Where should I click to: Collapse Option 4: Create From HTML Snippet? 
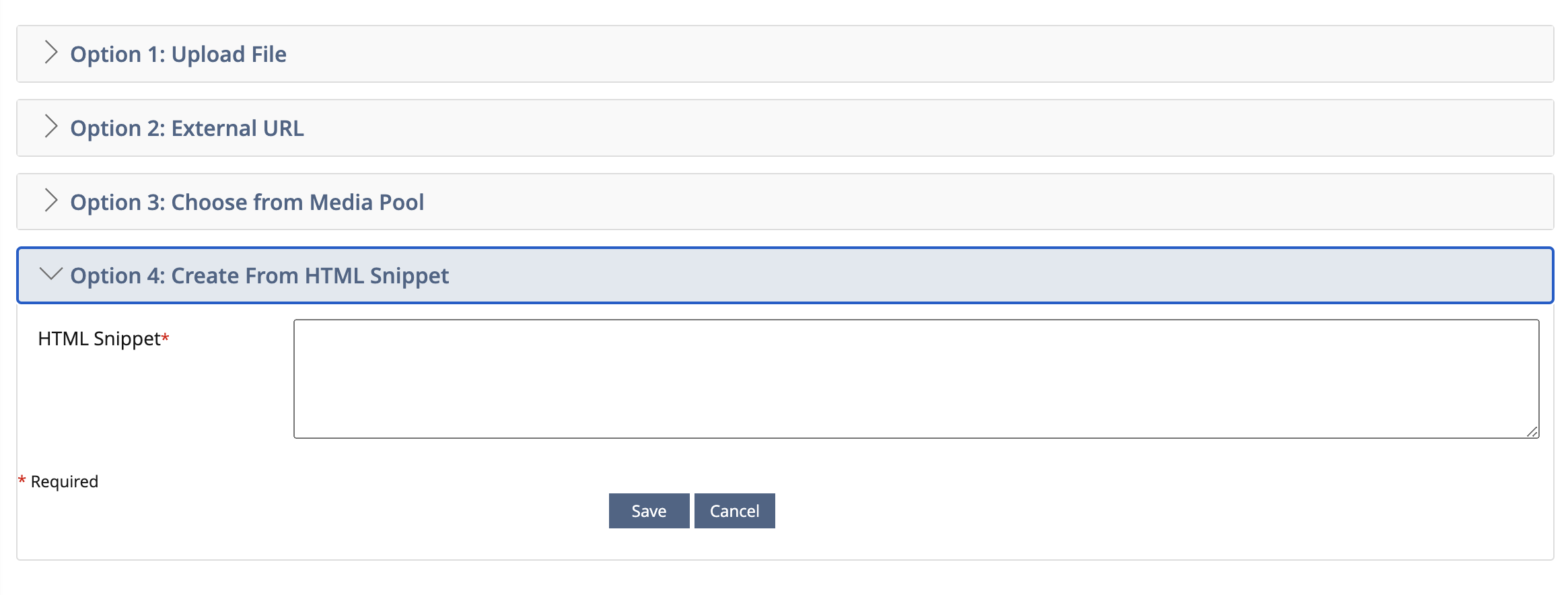[x=785, y=276]
